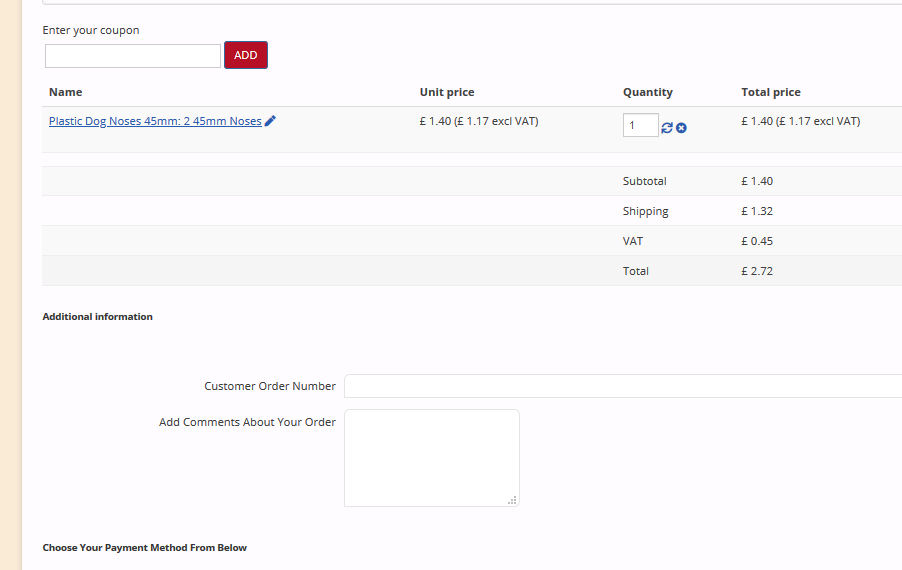The width and height of the screenshot is (902, 570).
Task: Click the Unit price column header
Action: point(447,92)
